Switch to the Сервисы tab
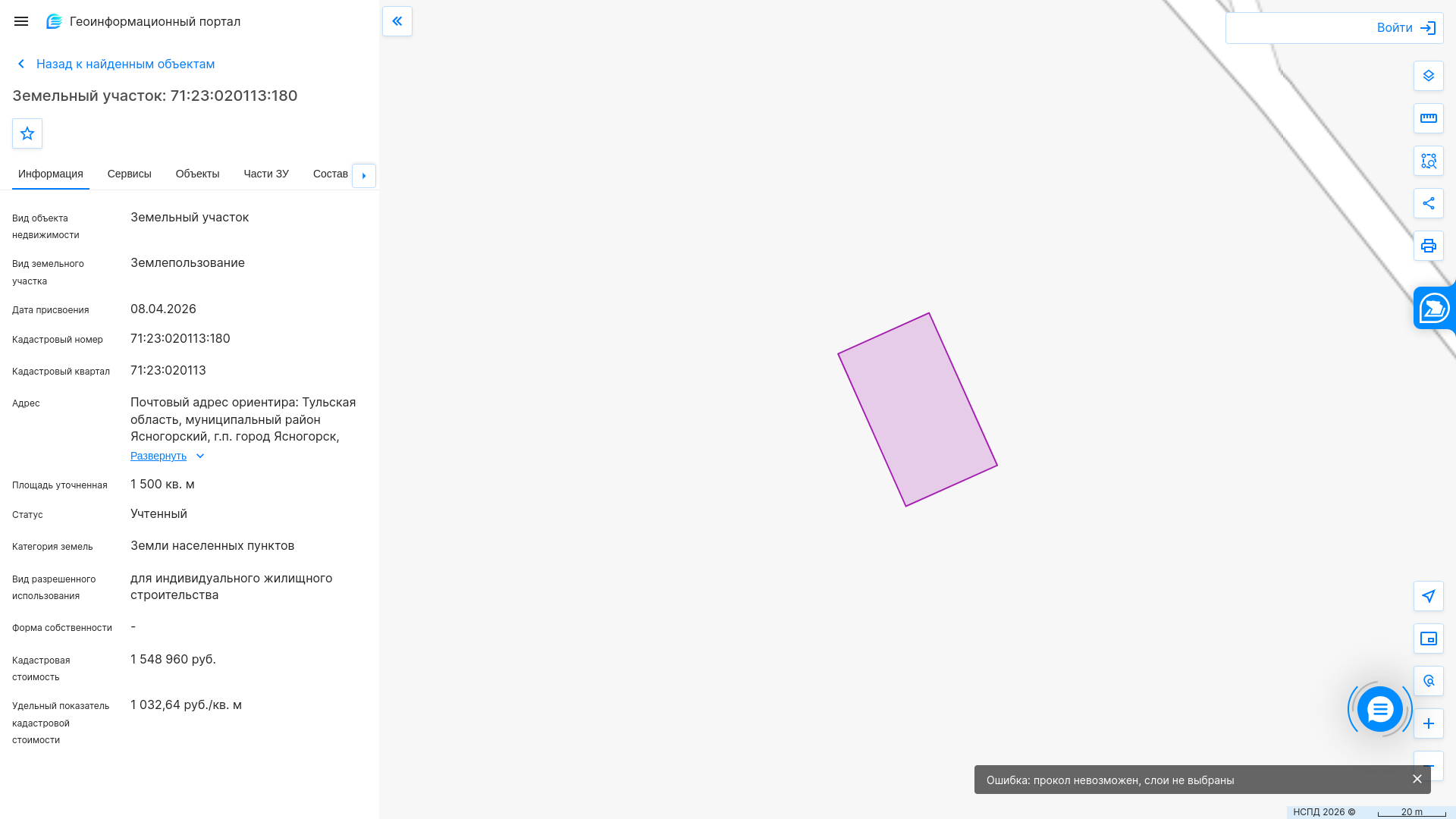The image size is (1456, 819). point(130,174)
